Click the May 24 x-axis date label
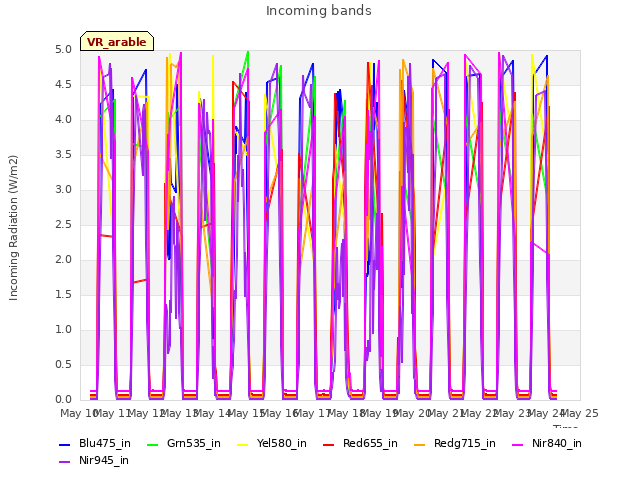640x480 pixels. tap(546, 414)
